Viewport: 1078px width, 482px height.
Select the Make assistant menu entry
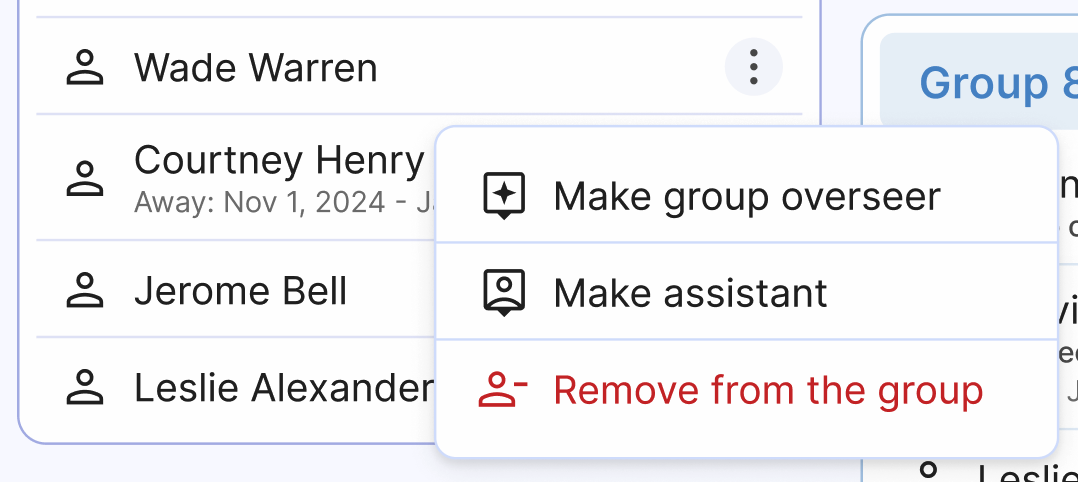click(x=690, y=293)
